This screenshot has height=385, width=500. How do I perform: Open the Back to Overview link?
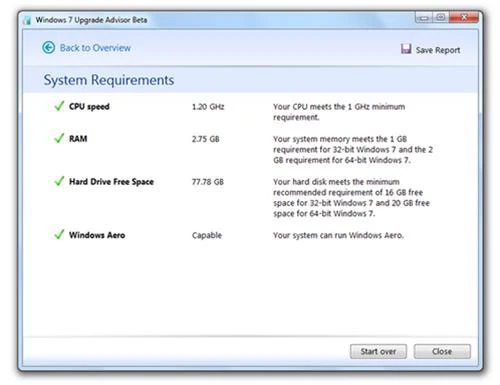95,48
